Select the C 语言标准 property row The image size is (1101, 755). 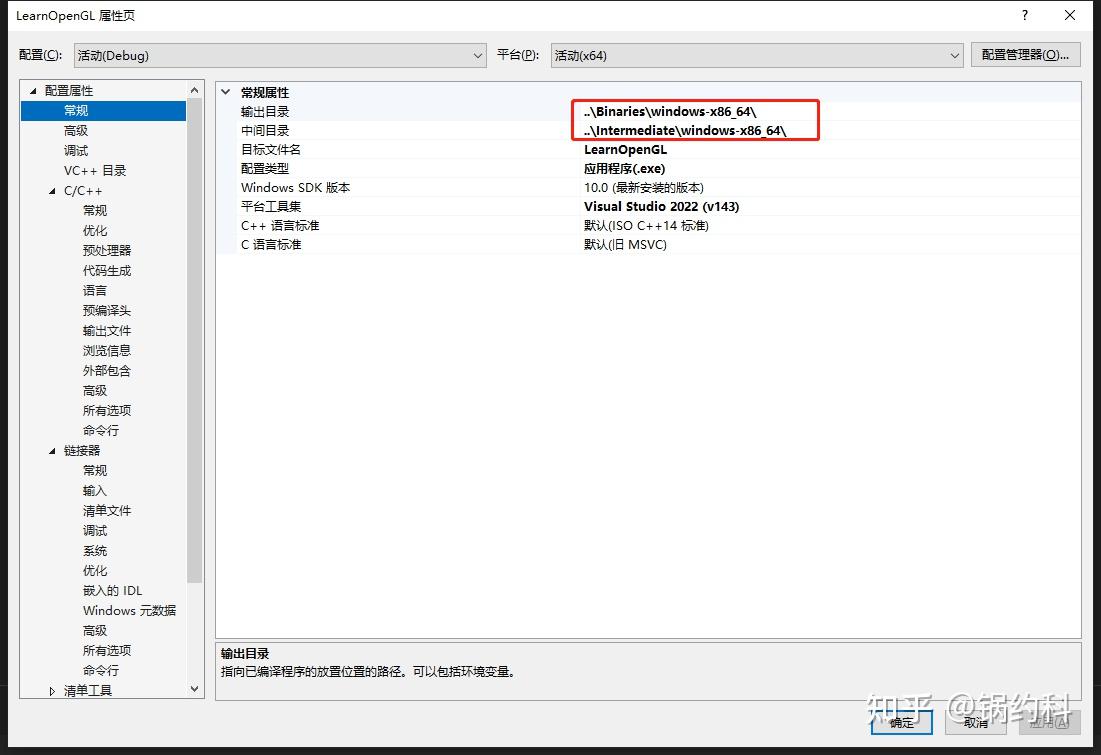point(649,244)
